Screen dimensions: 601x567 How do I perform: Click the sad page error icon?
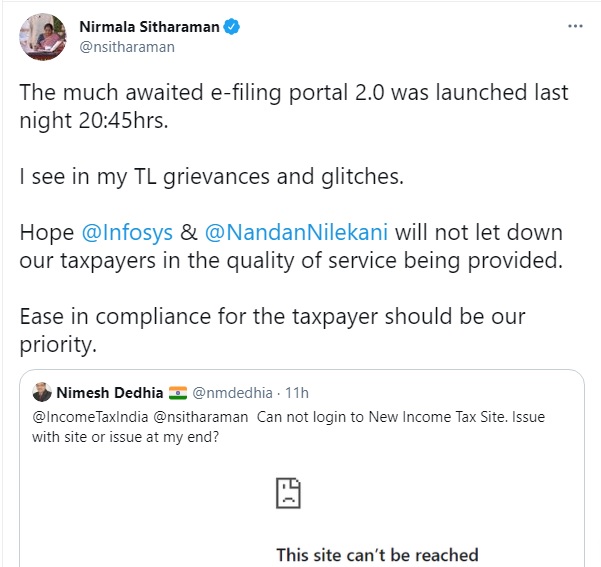288,493
